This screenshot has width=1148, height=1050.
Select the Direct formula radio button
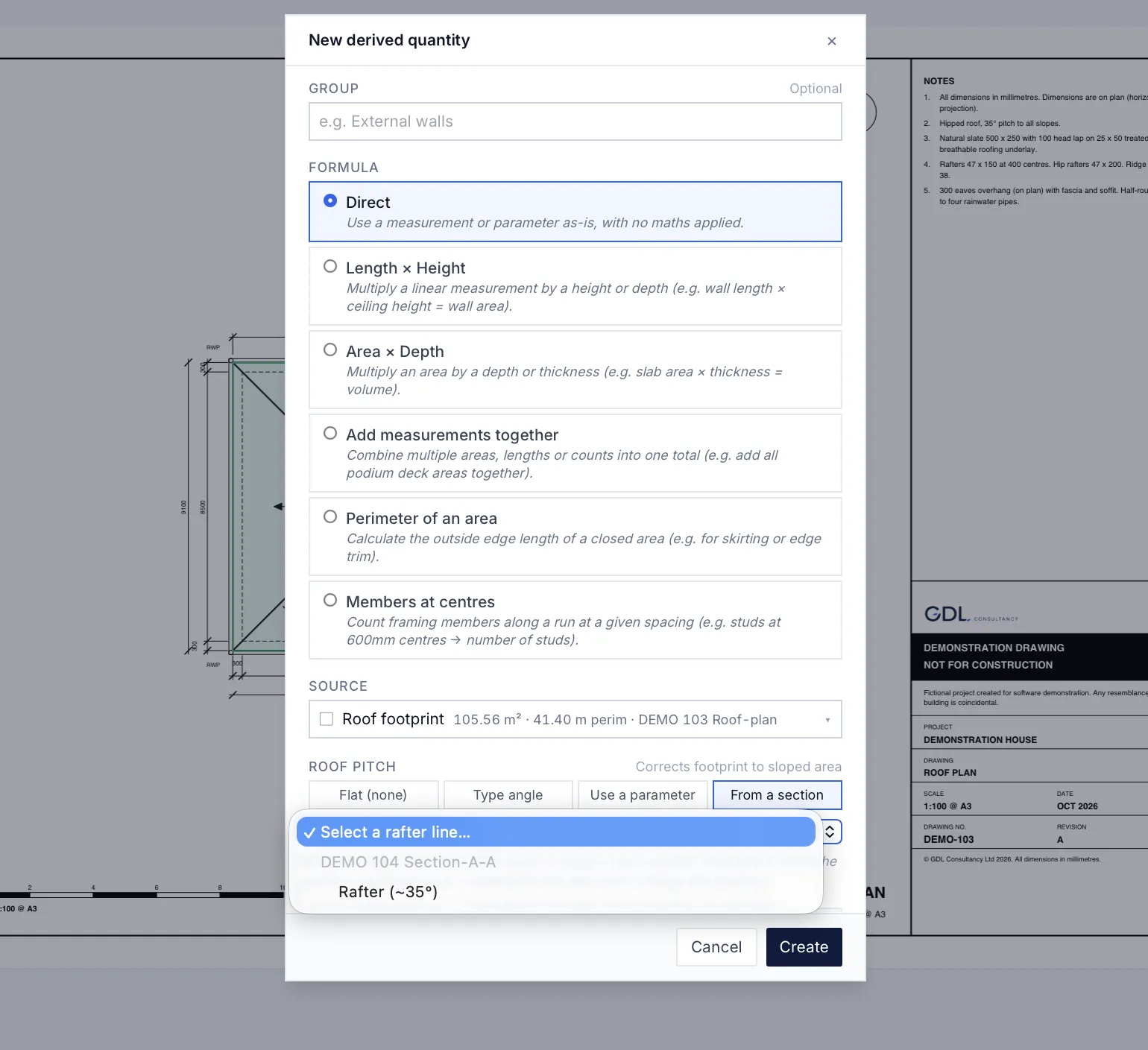(330, 201)
